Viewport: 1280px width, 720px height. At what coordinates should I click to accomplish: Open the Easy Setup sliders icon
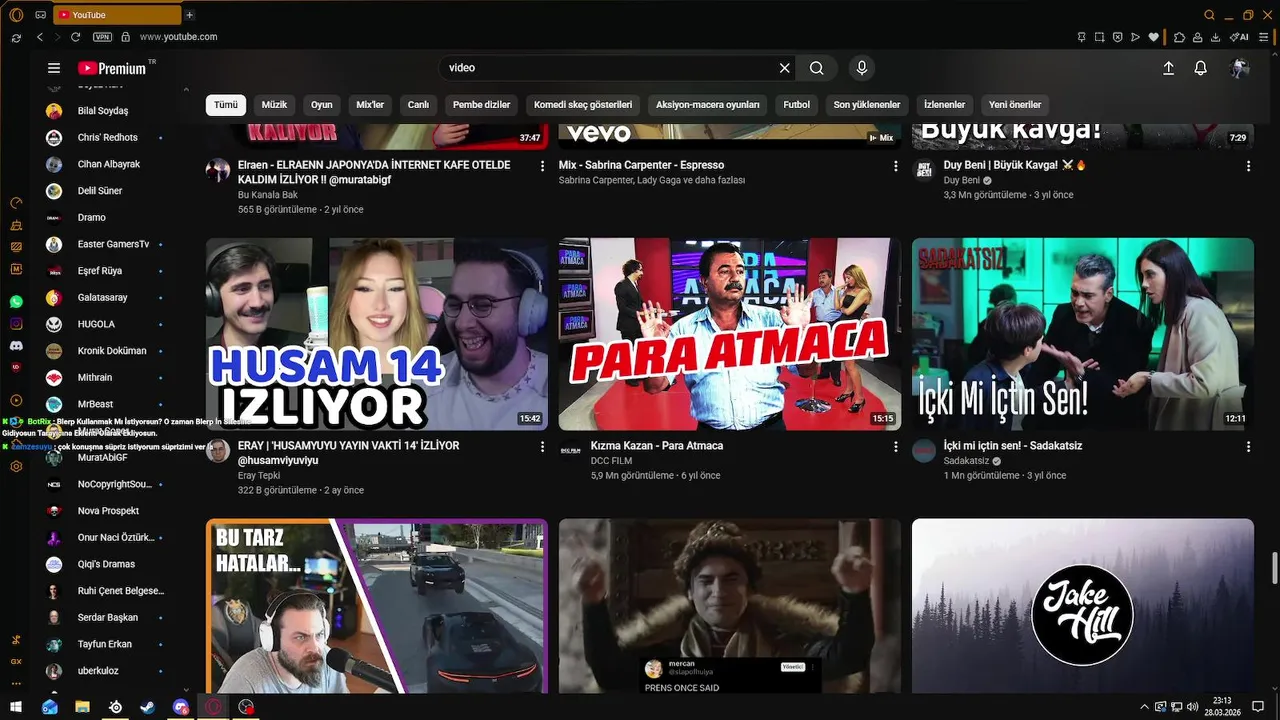coord(1265,37)
